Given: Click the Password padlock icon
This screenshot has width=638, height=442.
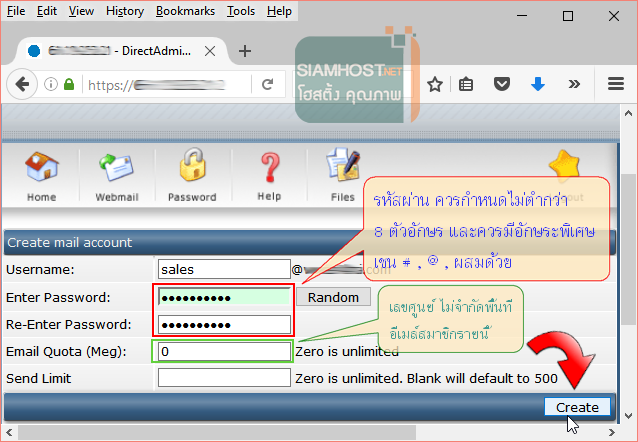Looking at the screenshot, I should [x=192, y=173].
